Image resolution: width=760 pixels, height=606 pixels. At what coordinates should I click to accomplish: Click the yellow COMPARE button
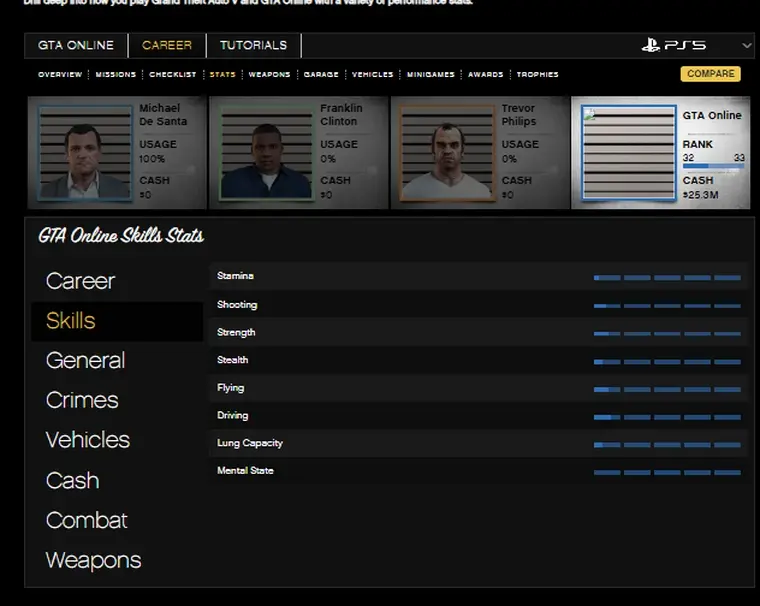point(711,74)
